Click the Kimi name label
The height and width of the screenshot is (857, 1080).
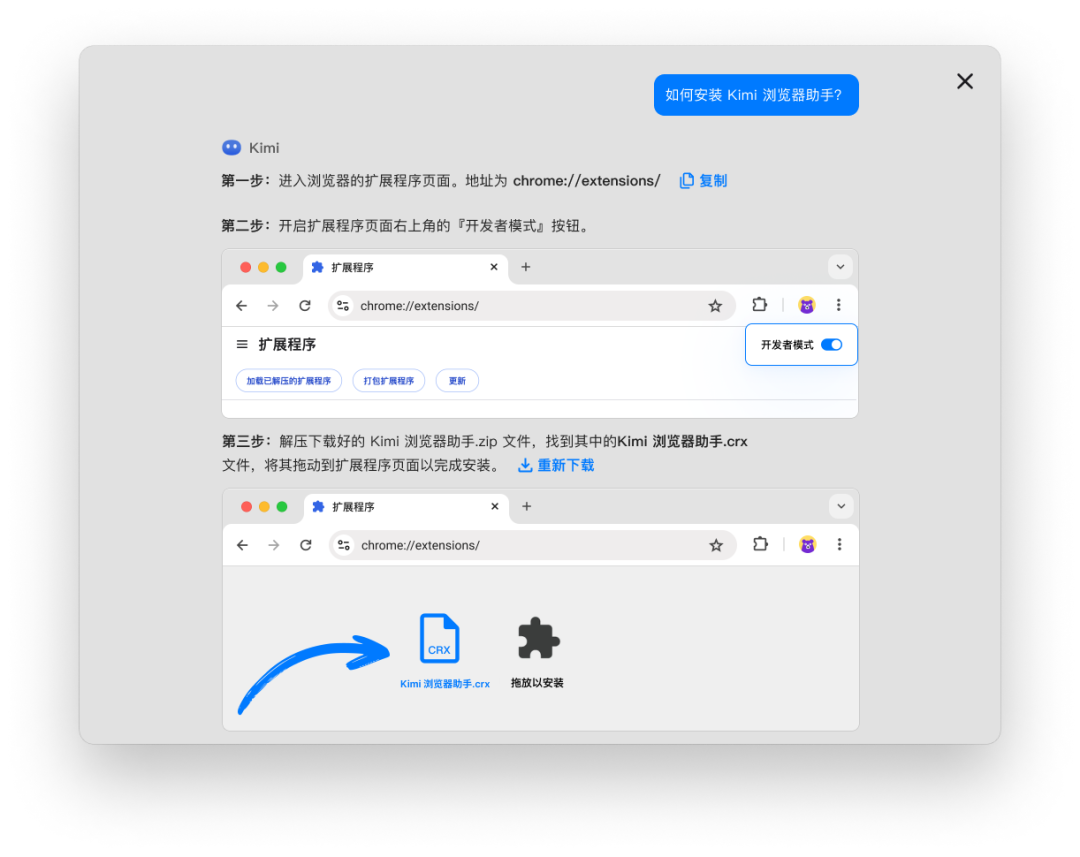point(264,148)
